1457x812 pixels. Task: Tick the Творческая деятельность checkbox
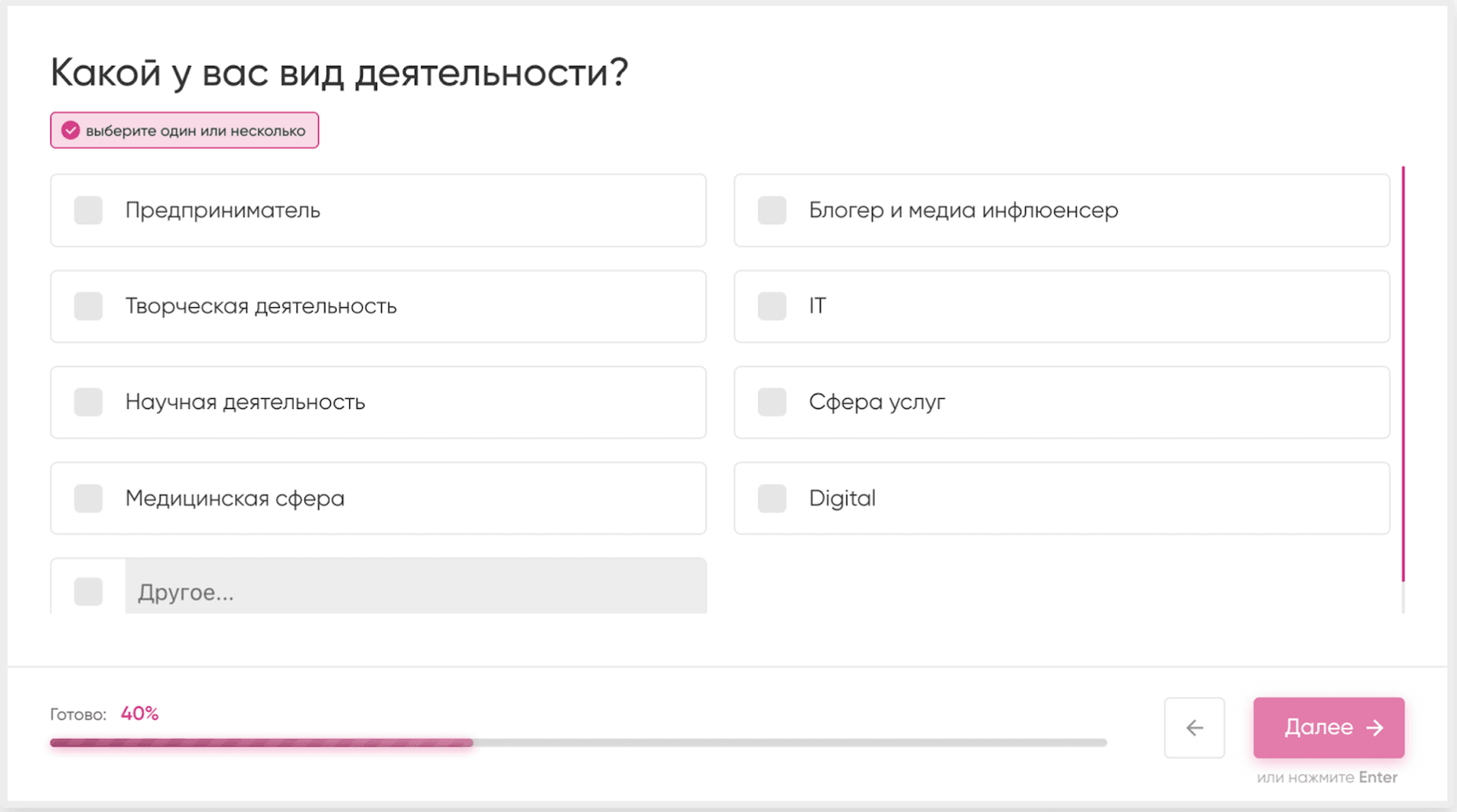click(x=88, y=307)
